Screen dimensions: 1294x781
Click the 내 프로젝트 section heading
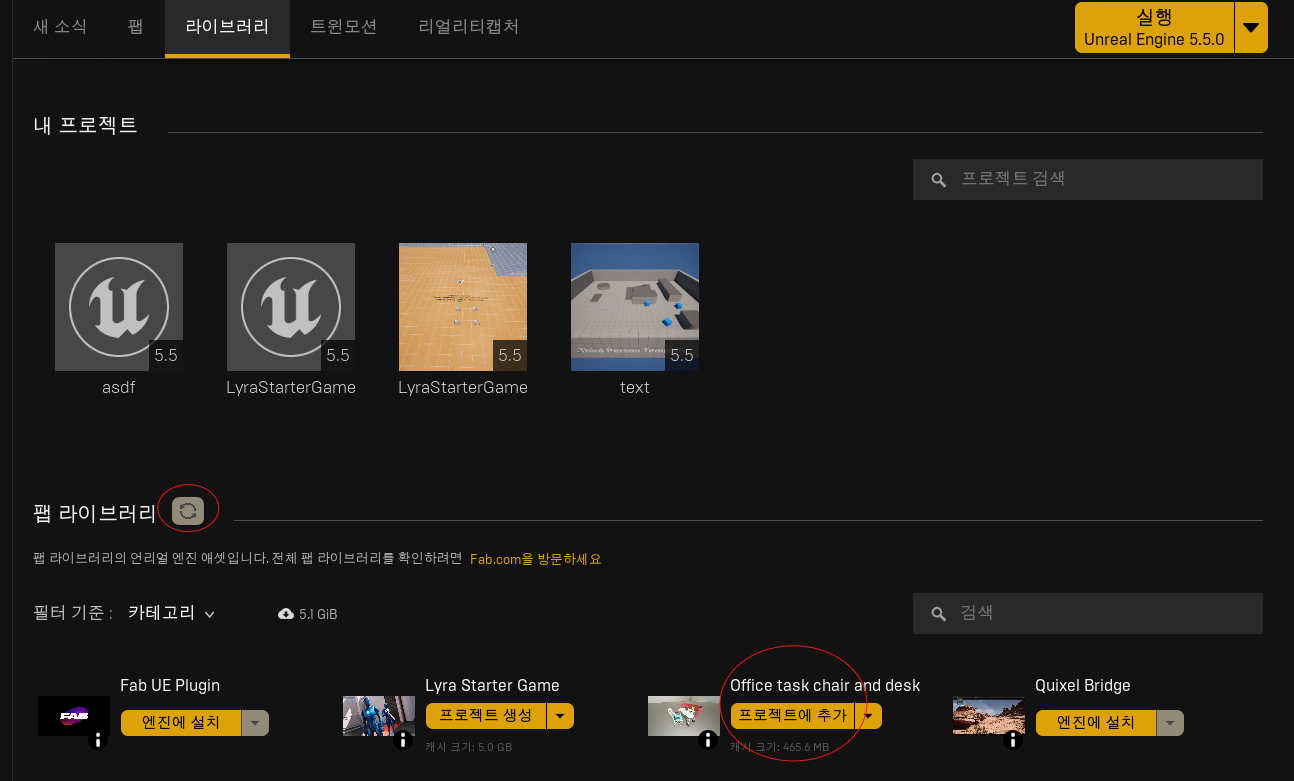coord(86,125)
